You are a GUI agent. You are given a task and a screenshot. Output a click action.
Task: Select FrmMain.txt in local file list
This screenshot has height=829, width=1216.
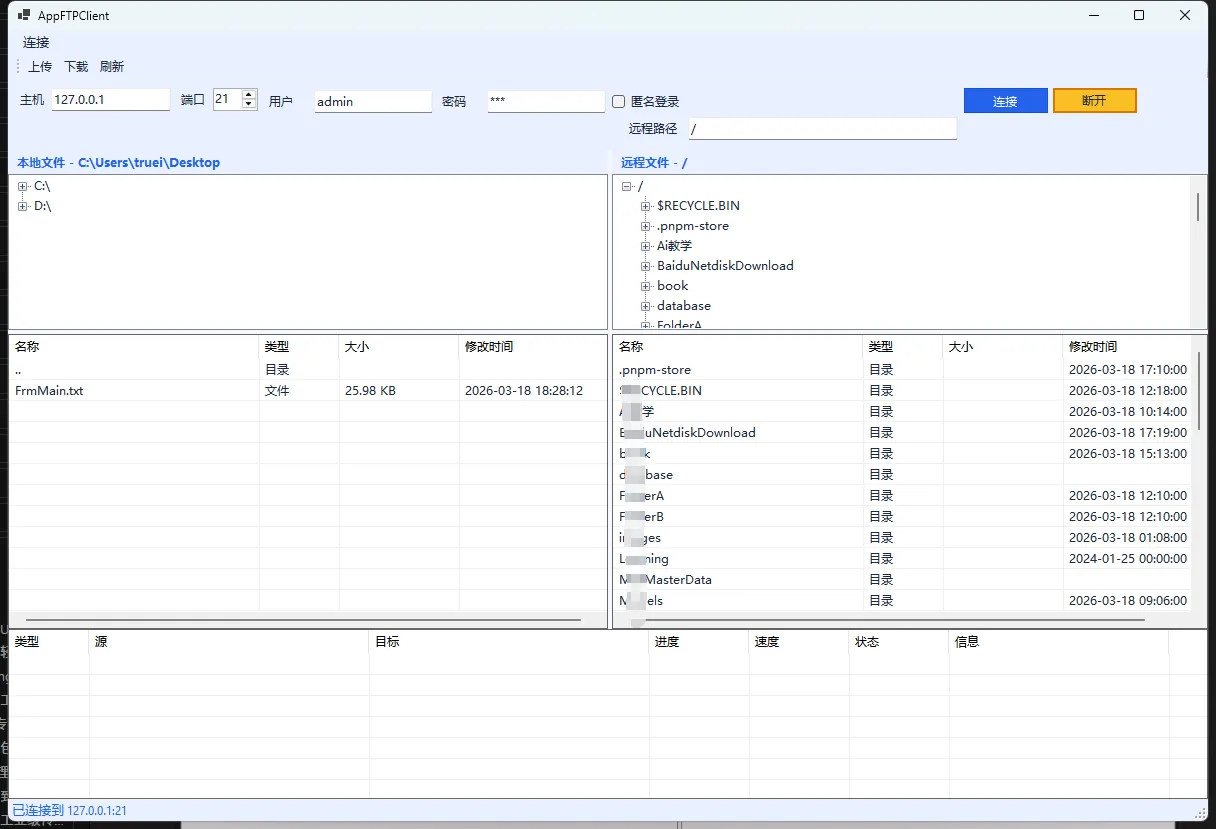[50, 391]
